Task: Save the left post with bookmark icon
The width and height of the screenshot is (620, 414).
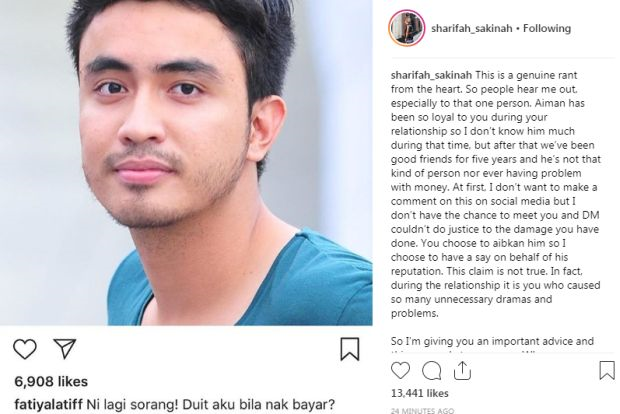Action: point(350,349)
